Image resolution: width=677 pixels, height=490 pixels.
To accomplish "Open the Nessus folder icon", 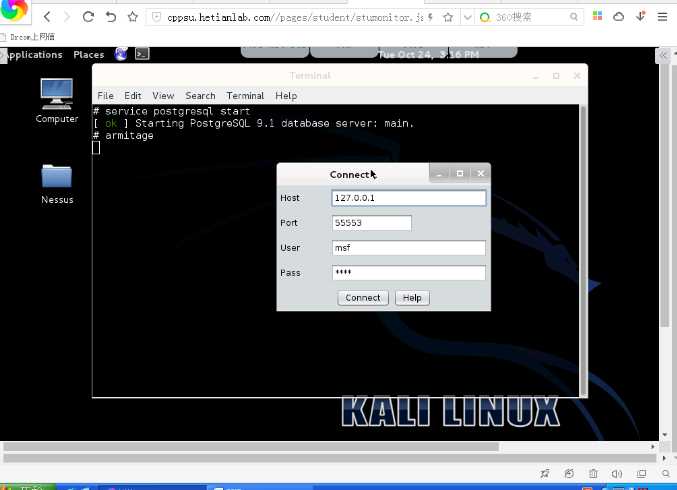I will tap(57, 184).
